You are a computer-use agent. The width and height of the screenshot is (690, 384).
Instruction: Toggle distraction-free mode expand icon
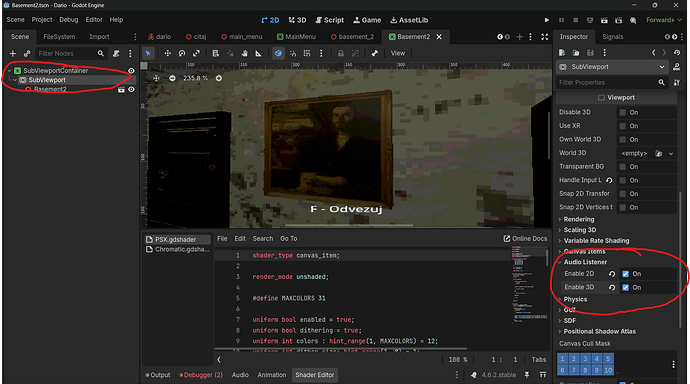click(x=545, y=37)
